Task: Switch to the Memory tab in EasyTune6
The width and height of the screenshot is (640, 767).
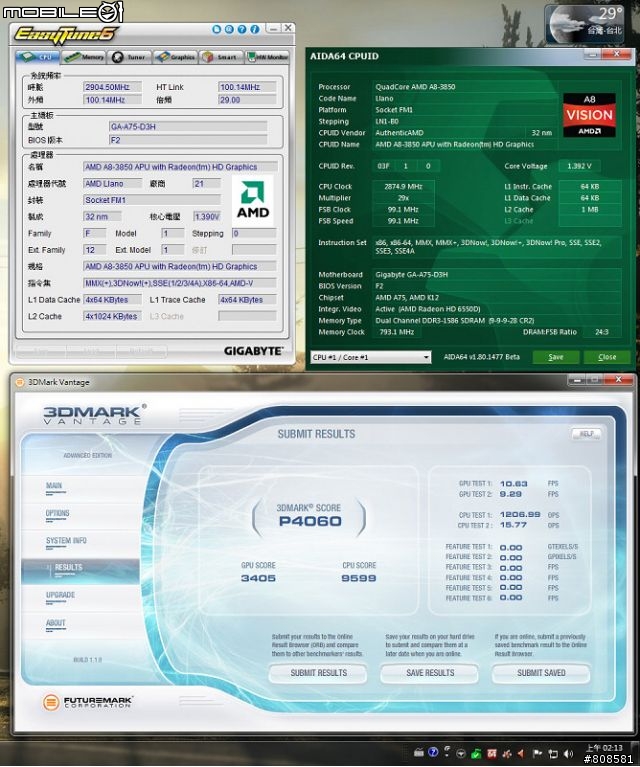Action: (x=84, y=57)
